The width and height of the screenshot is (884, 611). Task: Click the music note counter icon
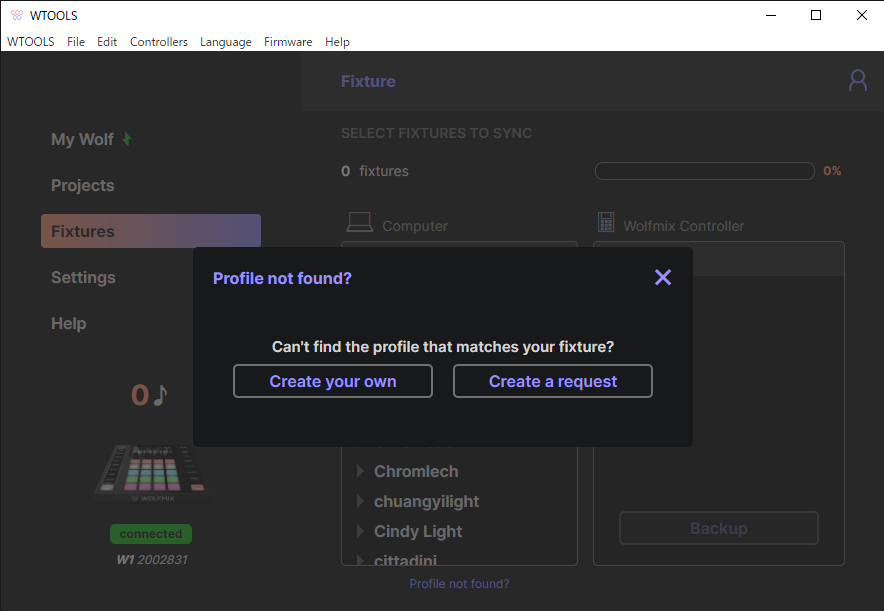click(161, 395)
